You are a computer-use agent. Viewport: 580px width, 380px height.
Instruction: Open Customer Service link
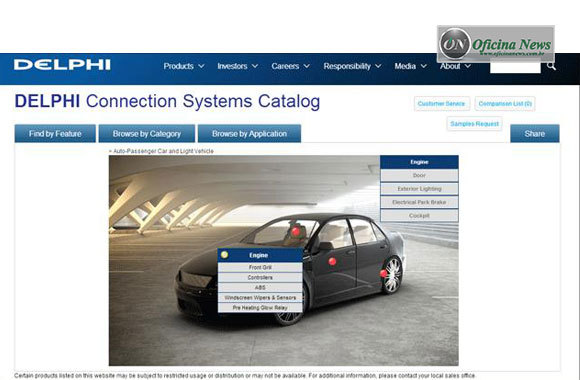[442, 104]
